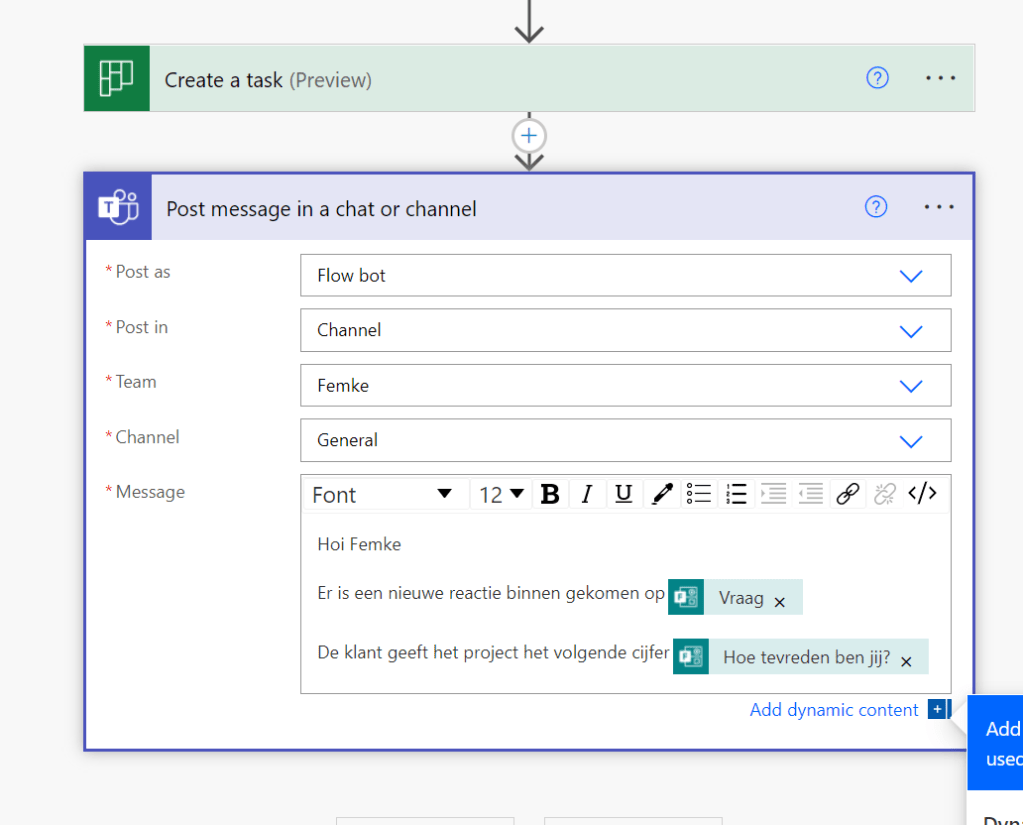The height and width of the screenshot is (825, 1023).
Task: Click the Bold formatting icon
Action: click(549, 494)
